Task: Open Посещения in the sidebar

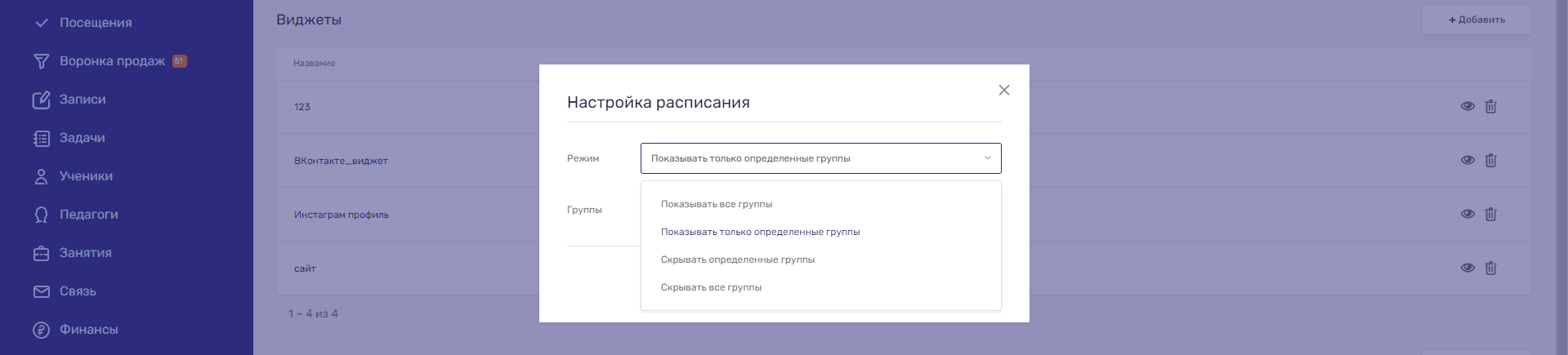Action: 96,23
